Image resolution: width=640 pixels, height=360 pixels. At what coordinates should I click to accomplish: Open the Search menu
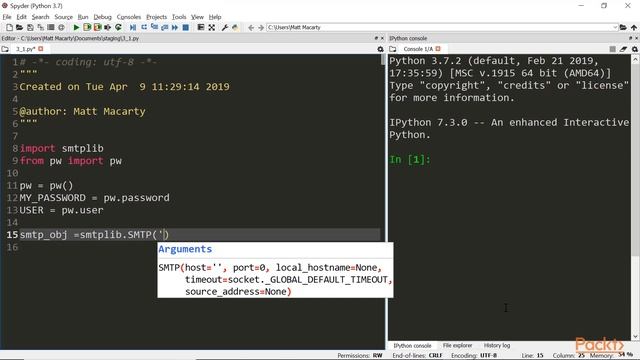pos(40,17)
